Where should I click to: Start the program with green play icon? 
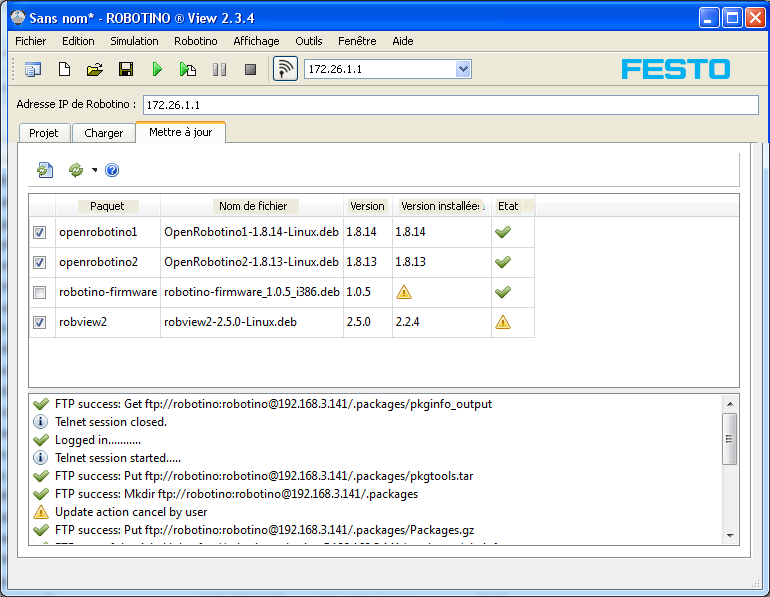157,69
